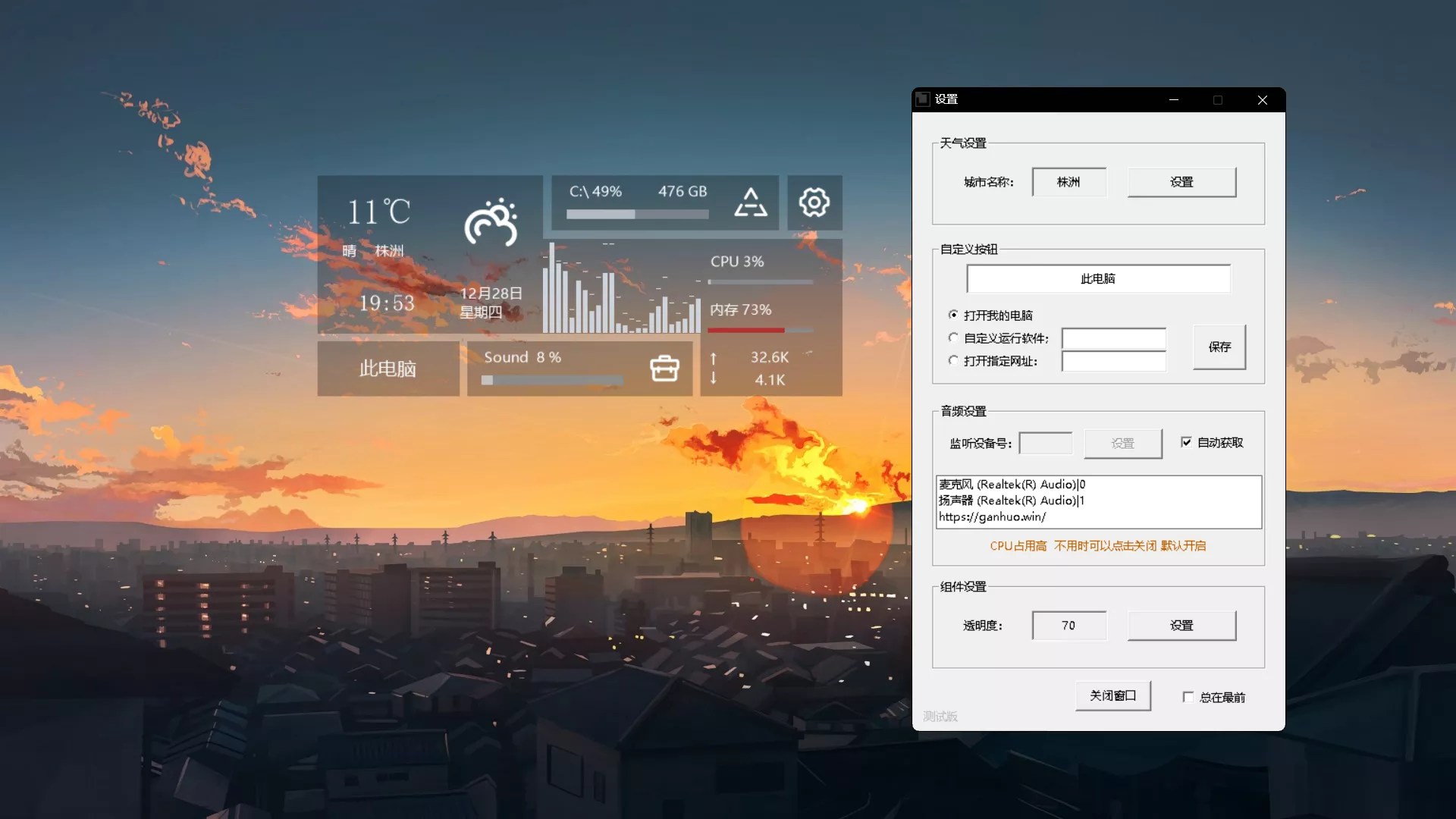Click the transparency field showing 70

click(x=1068, y=626)
